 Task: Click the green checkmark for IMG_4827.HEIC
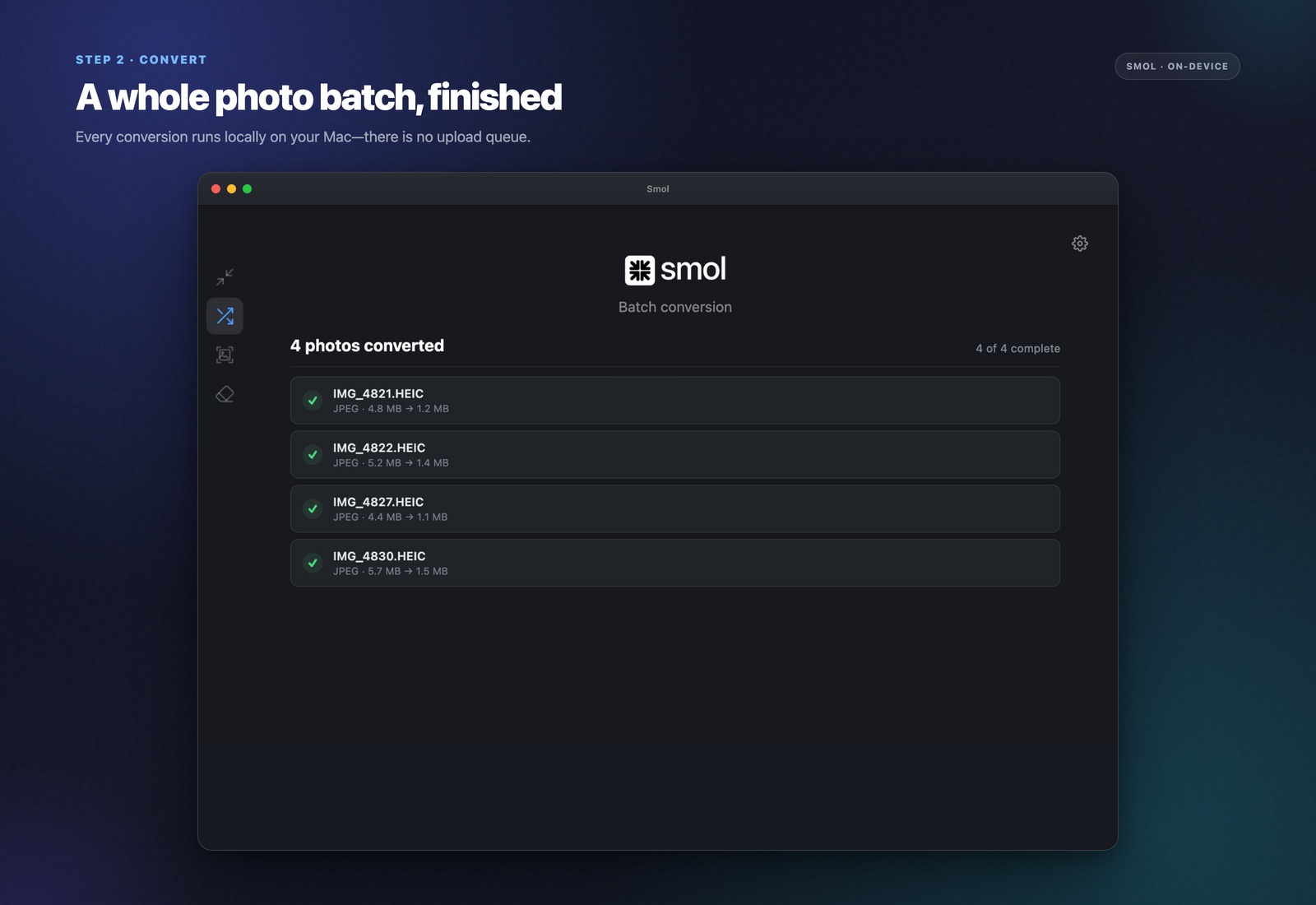coord(313,509)
